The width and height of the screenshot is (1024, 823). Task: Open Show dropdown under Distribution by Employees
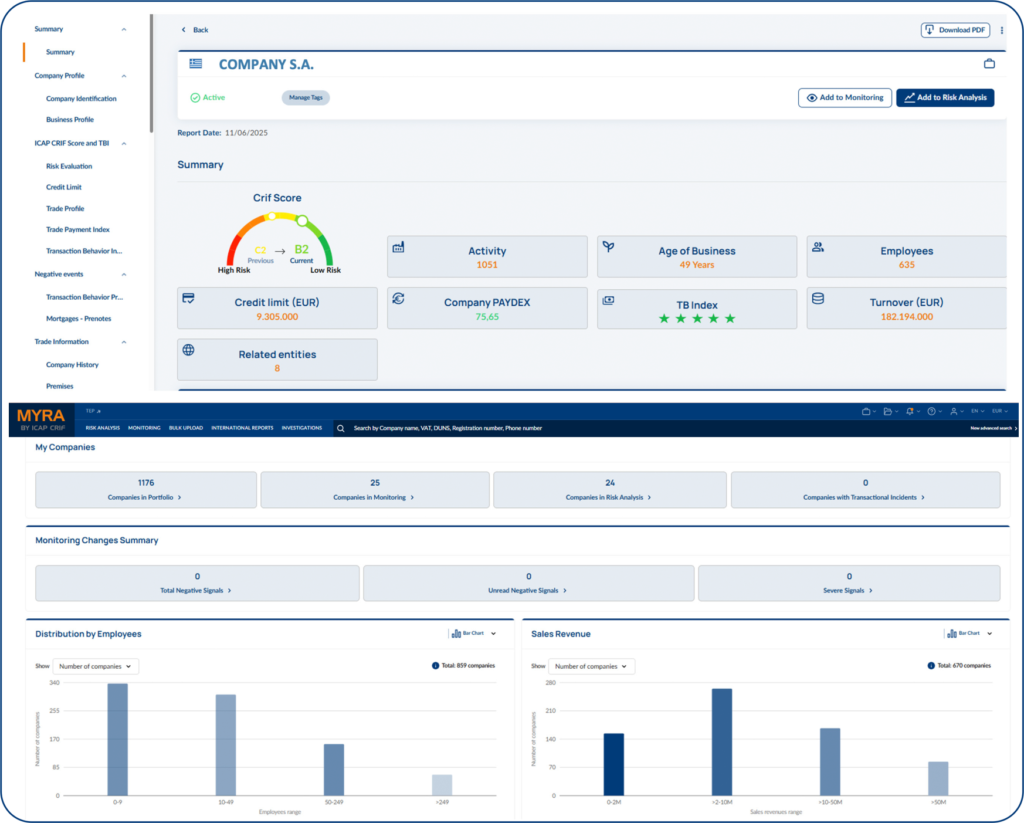[96, 666]
